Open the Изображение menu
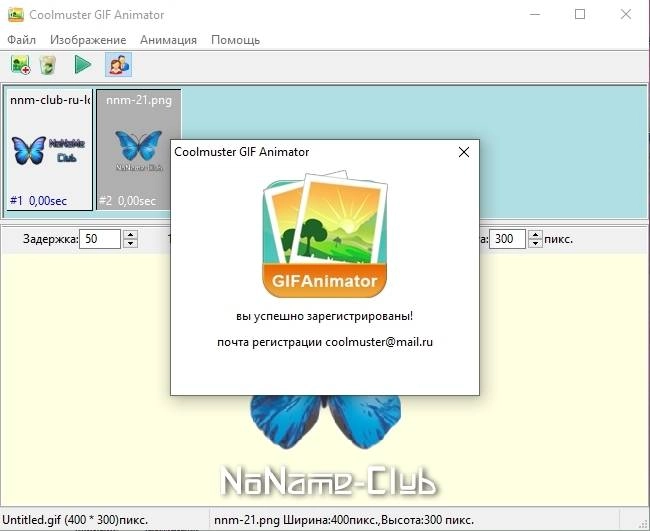Screen dimensions: 650x531 (88, 40)
